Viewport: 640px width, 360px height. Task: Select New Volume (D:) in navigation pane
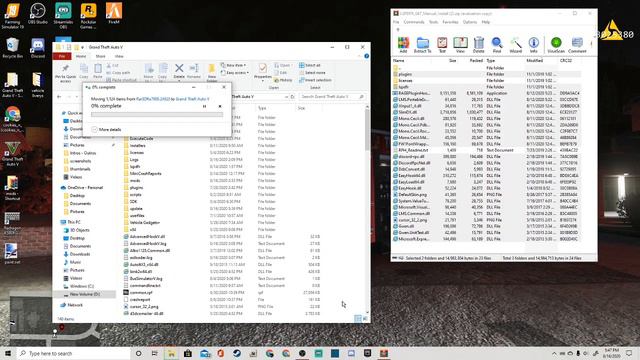(84, 294)
